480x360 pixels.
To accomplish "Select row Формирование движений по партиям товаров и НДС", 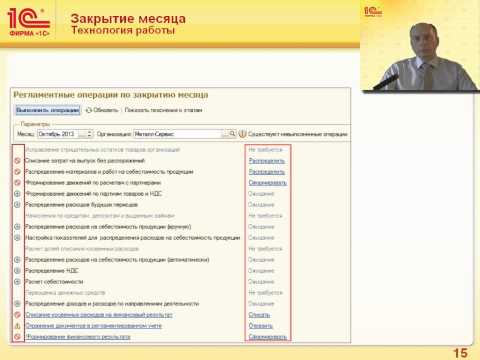I will tap(94, 194).
